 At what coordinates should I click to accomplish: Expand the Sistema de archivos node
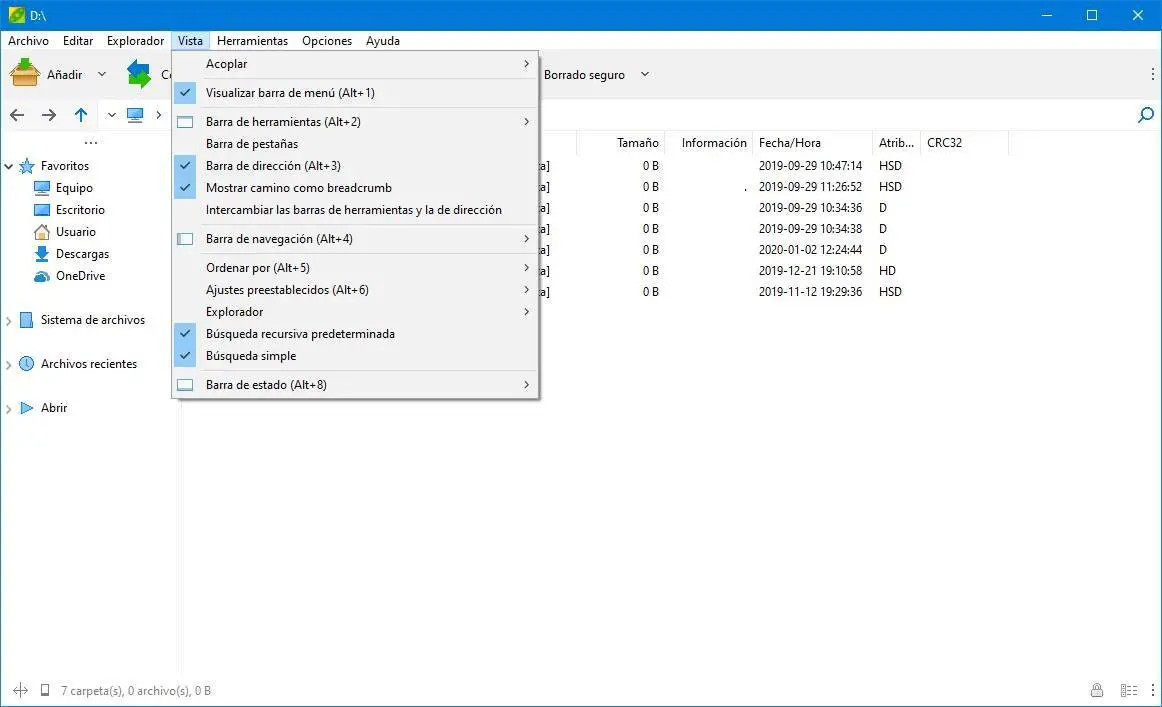pyautogui.click(x=9, y=321)
